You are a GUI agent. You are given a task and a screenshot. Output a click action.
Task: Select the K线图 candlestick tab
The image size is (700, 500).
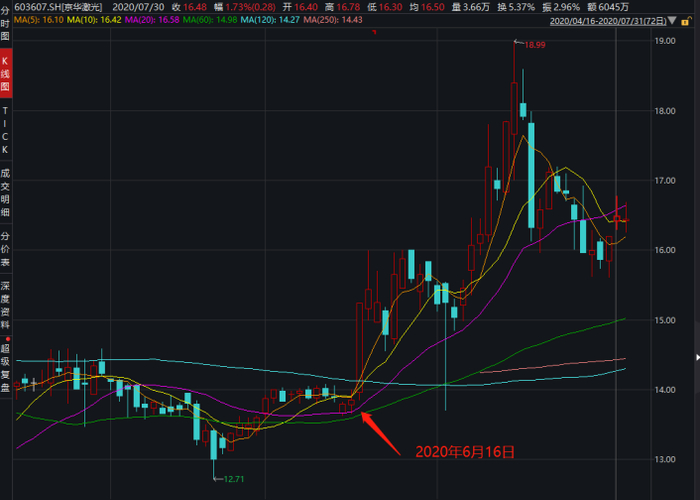coord(5,73)
